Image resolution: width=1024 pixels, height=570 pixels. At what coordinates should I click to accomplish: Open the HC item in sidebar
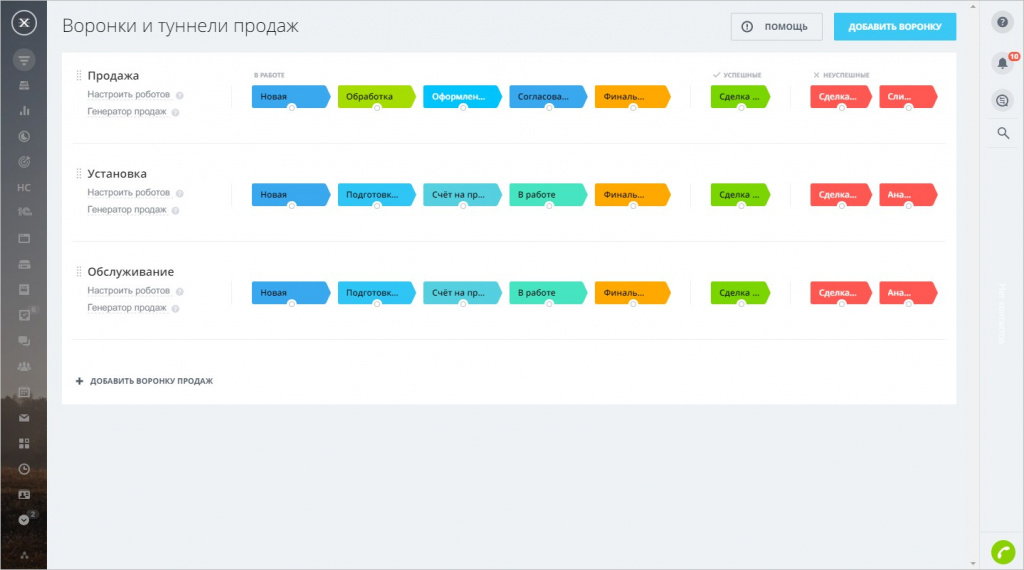tap(24, 187)
